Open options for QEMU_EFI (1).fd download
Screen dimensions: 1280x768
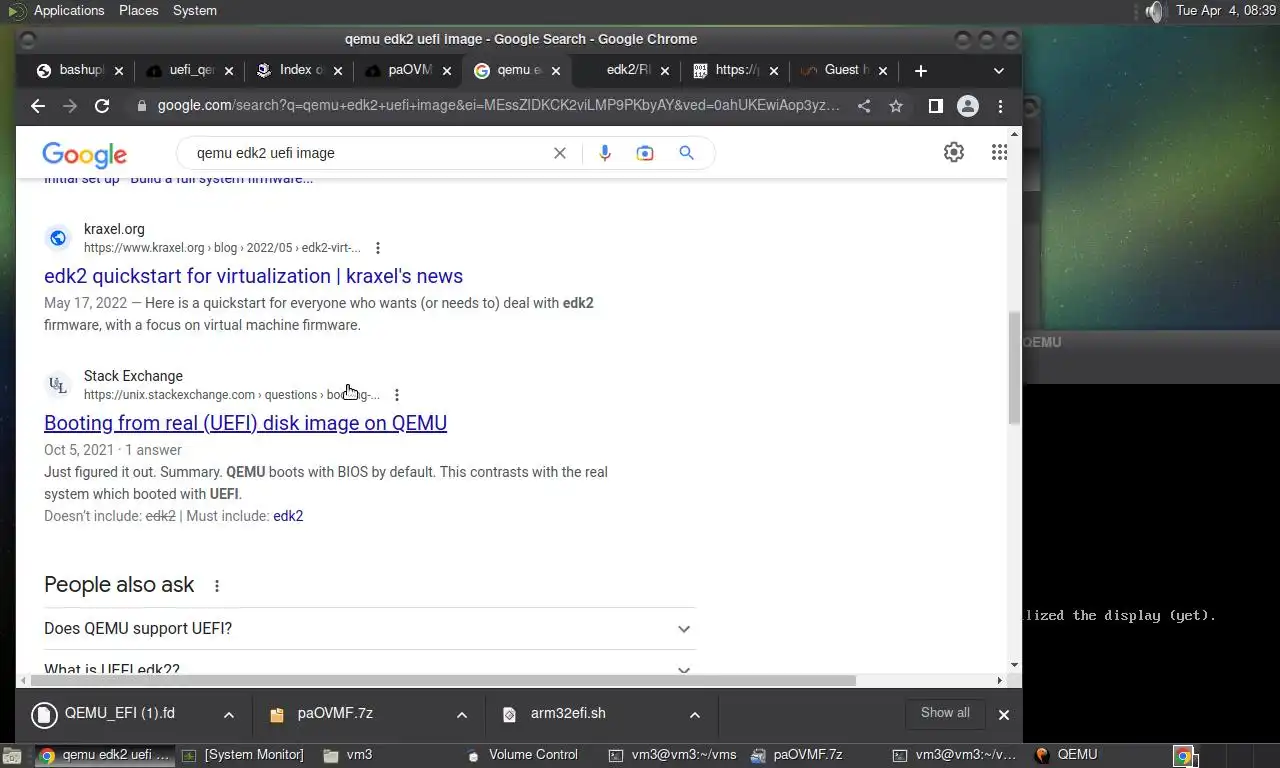[x=229, y=714]
